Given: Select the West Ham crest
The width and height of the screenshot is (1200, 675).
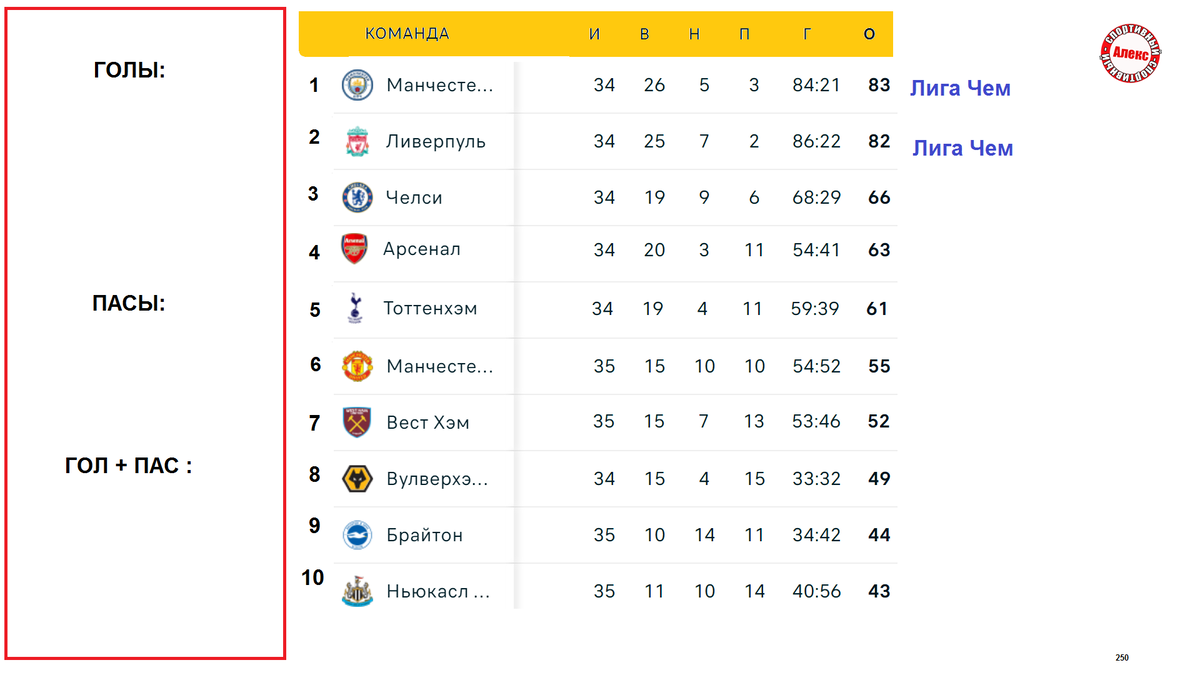Looking at the screenshot, I should click(357, 422).
